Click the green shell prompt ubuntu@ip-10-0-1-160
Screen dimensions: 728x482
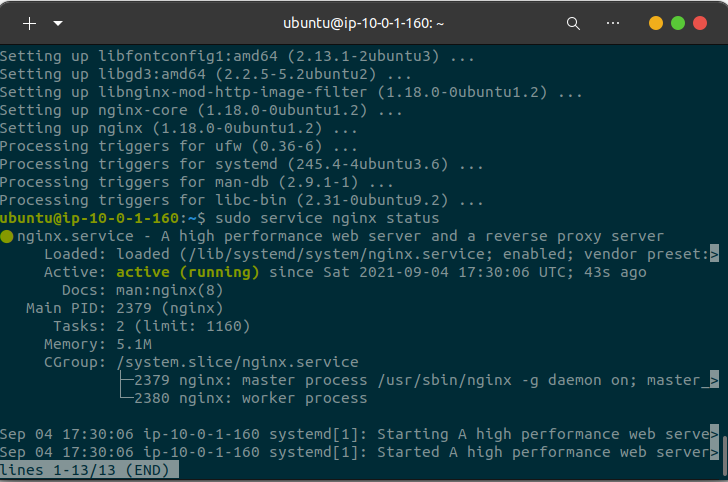pyautogui.click(x=90, y=218)
